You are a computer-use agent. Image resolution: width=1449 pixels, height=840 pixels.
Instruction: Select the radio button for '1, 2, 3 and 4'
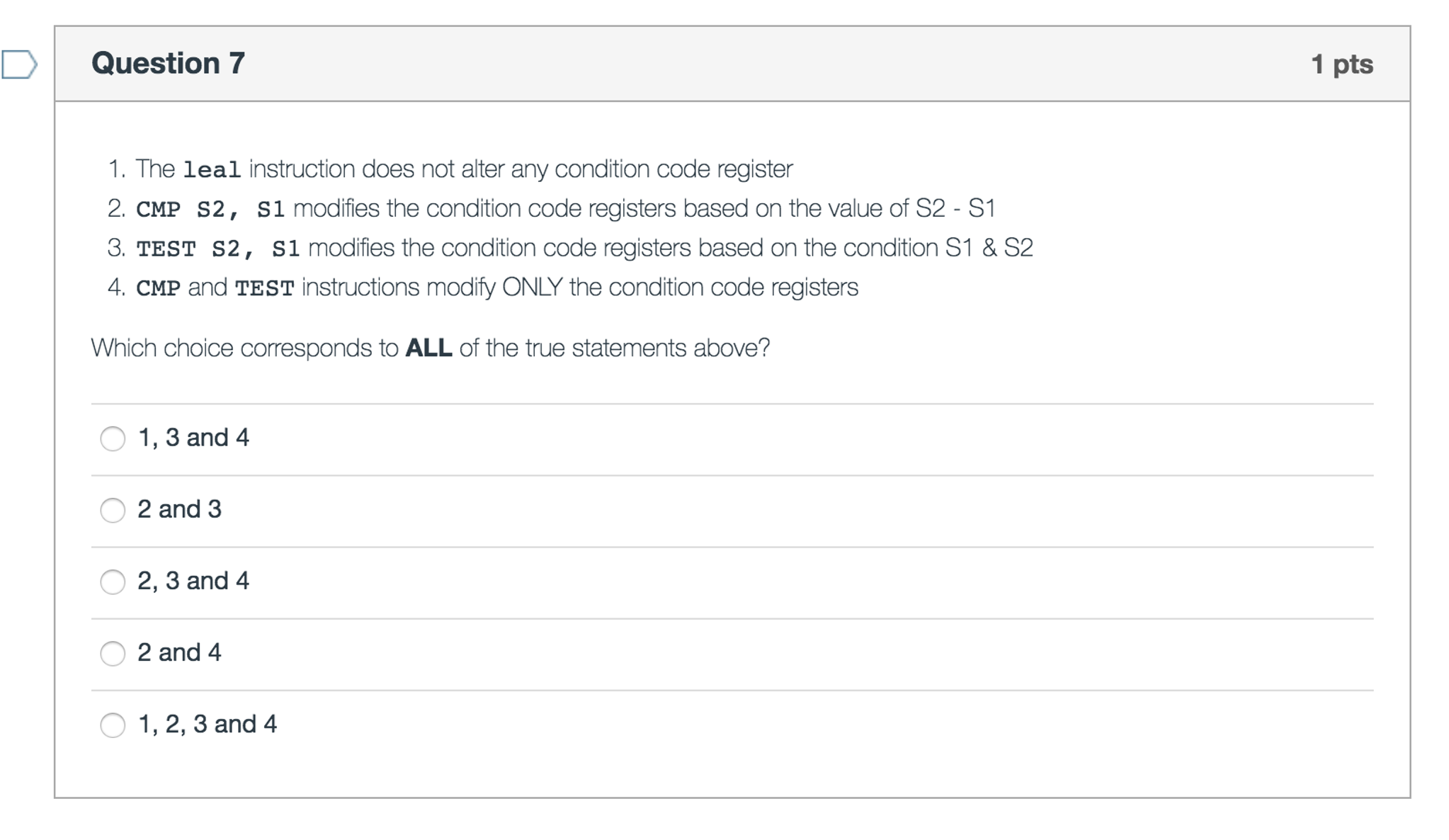[x=113, y=725]
